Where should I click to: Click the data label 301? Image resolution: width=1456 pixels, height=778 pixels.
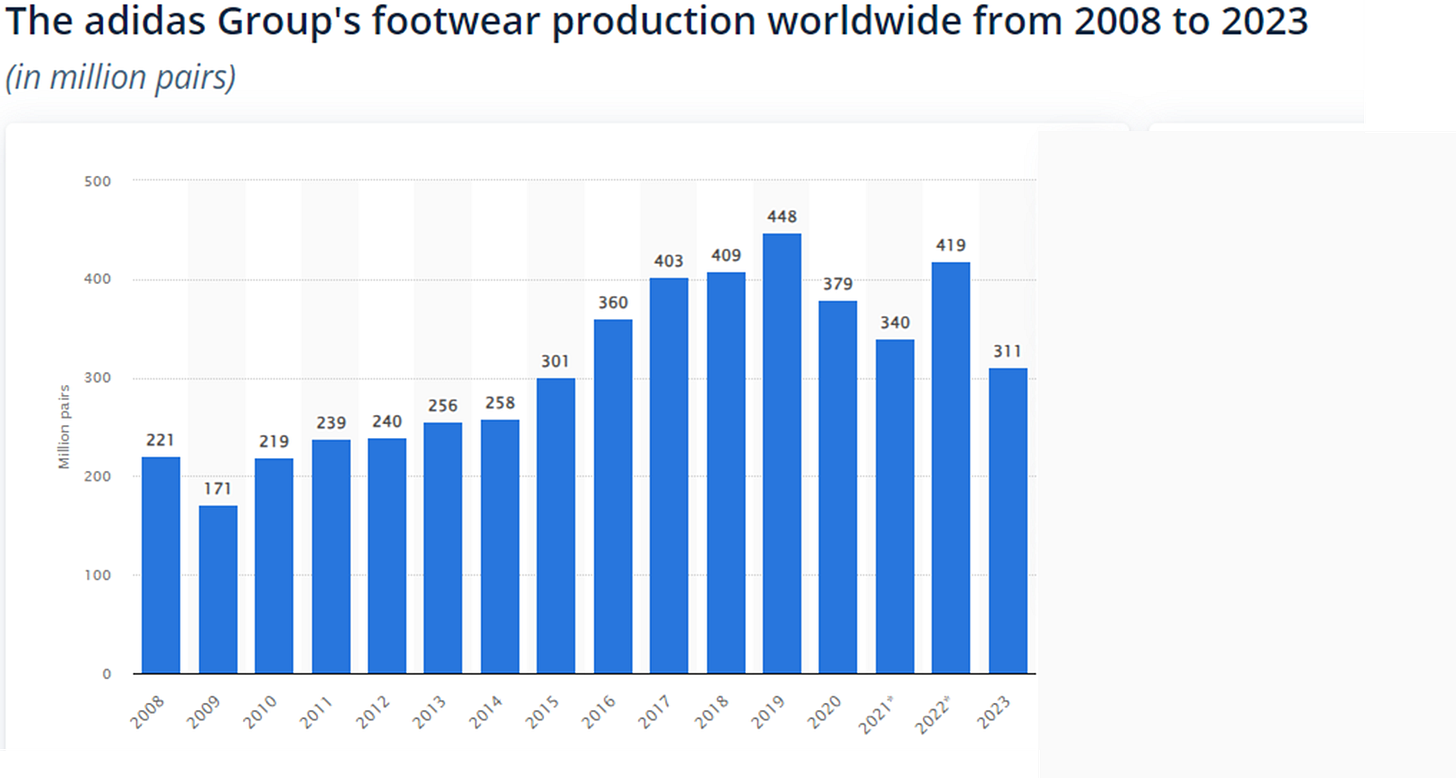556,361
